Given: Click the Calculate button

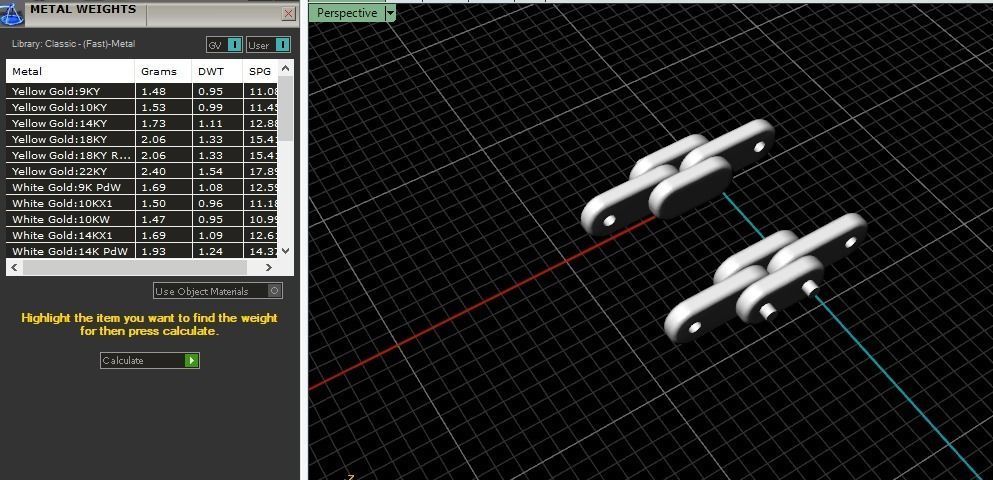Looking at the screenshot, I should (149, 360).
